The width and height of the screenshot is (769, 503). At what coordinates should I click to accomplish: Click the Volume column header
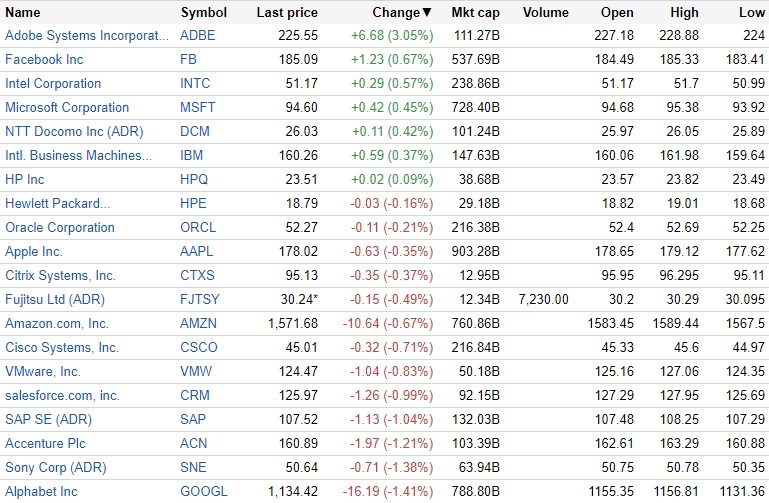(546, 13)
